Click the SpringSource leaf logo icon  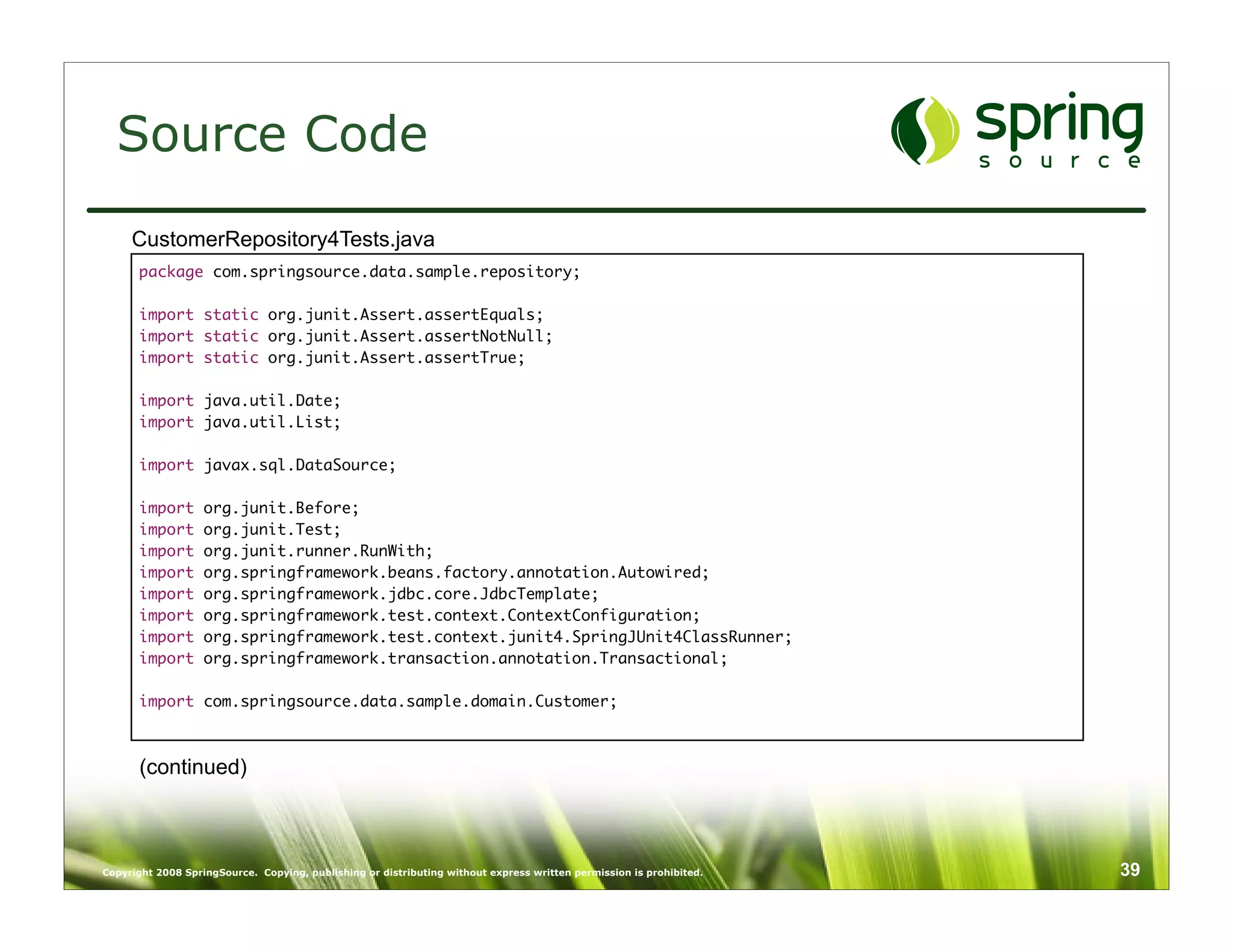click(x=925, y=131)
